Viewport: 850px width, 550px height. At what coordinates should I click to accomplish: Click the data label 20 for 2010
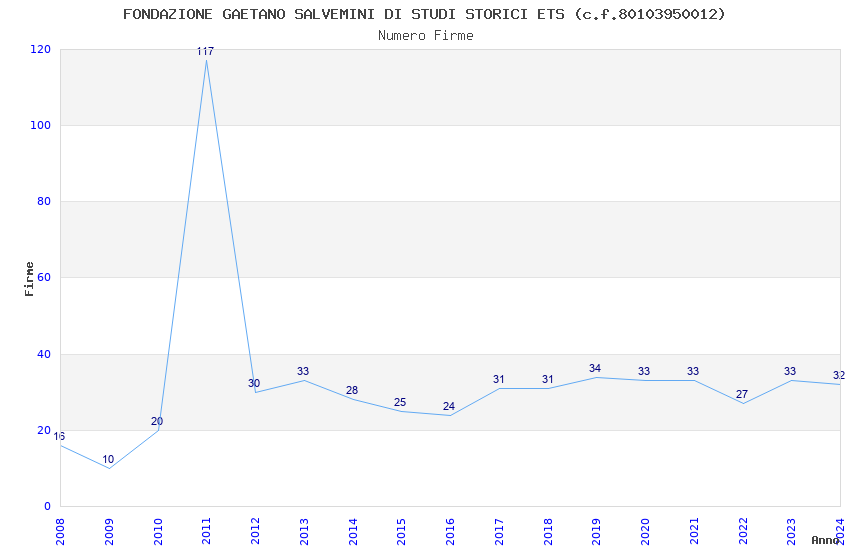157,421
